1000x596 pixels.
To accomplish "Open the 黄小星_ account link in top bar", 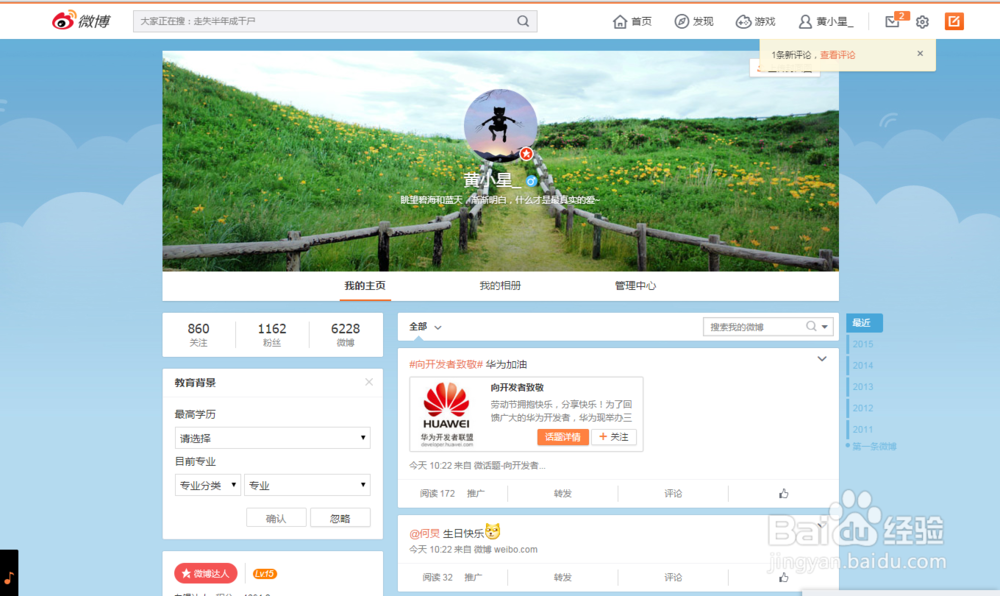I will [x=826, y=22].
